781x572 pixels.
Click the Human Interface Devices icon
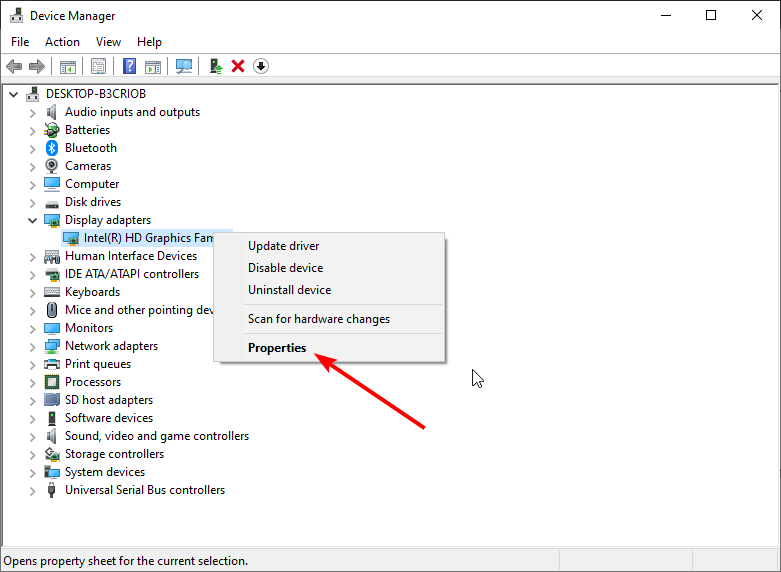pos(52,256)
